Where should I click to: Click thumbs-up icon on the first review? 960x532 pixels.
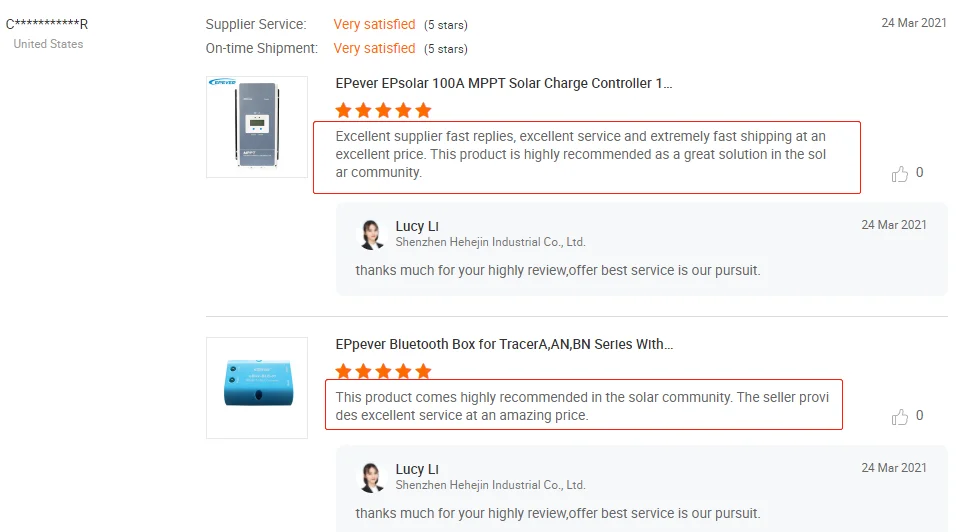[x=900, y=174]
